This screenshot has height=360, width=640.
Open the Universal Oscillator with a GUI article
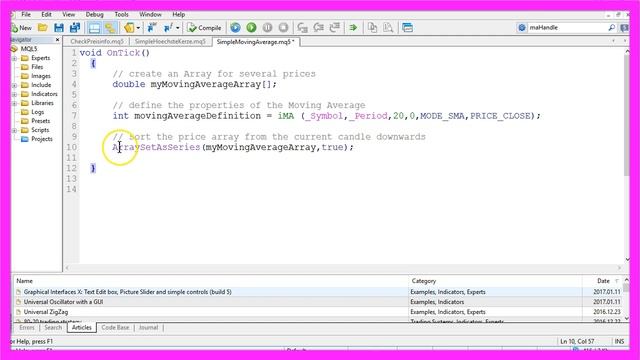[318, 302]
